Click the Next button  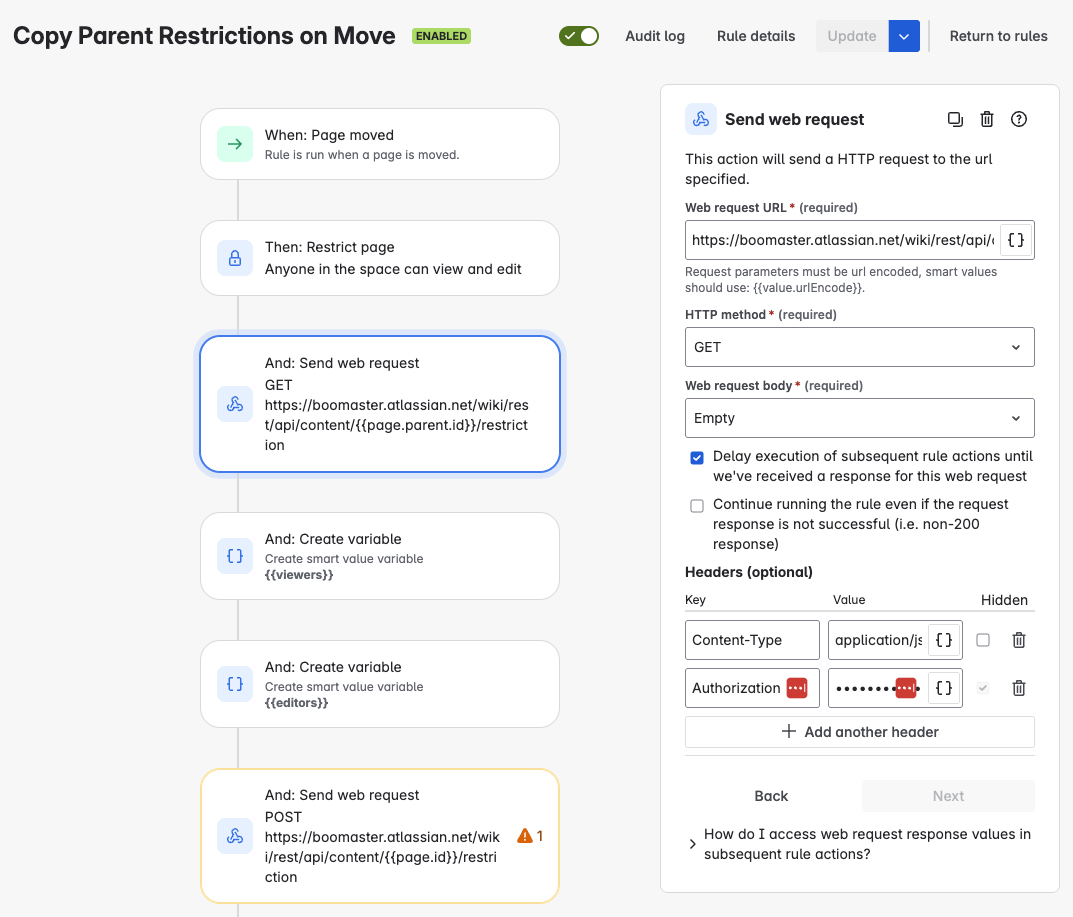[x=948, y=796]
